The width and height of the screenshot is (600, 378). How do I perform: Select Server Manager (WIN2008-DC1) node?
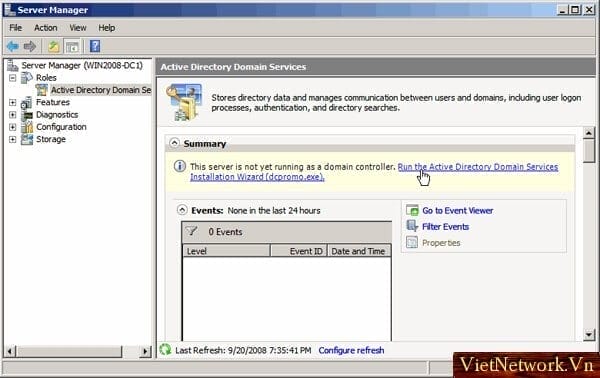[82, 65]
